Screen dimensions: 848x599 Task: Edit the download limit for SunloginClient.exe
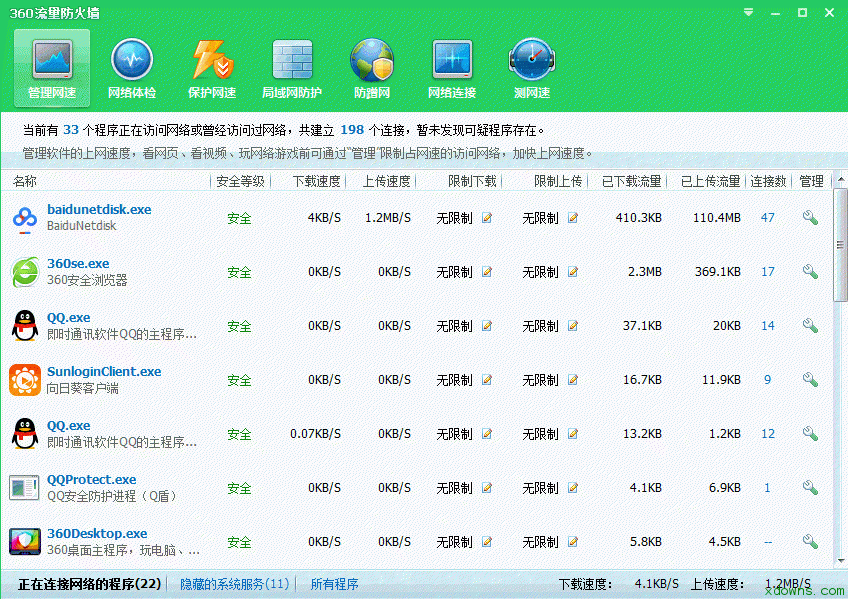pyautogui.click(x=487, y=380)
